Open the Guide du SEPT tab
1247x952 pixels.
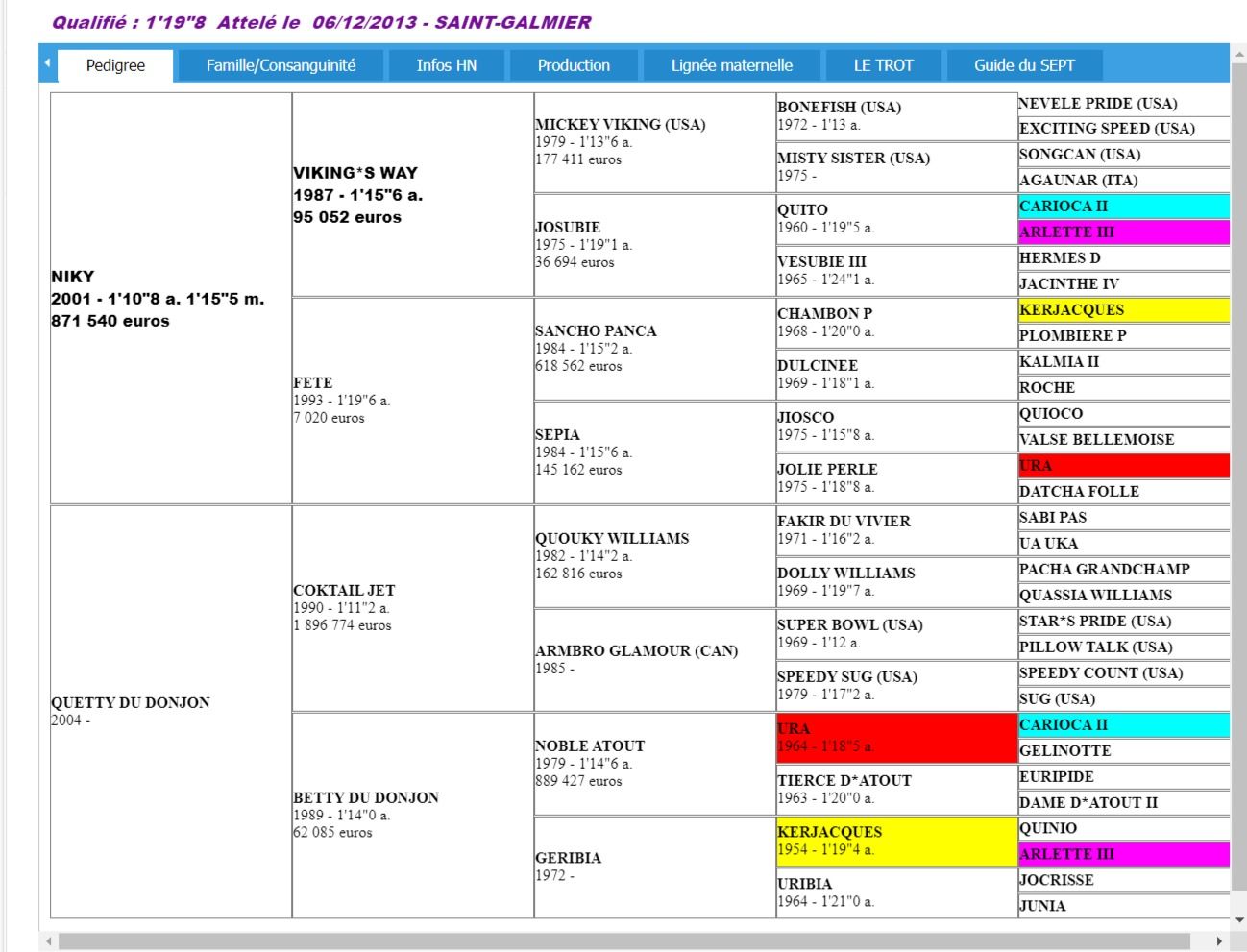click(1024, 65)
